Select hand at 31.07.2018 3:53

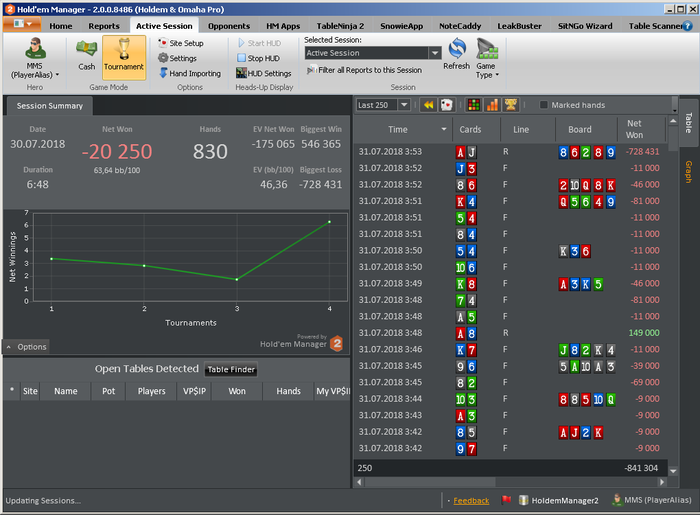[510, 152]
